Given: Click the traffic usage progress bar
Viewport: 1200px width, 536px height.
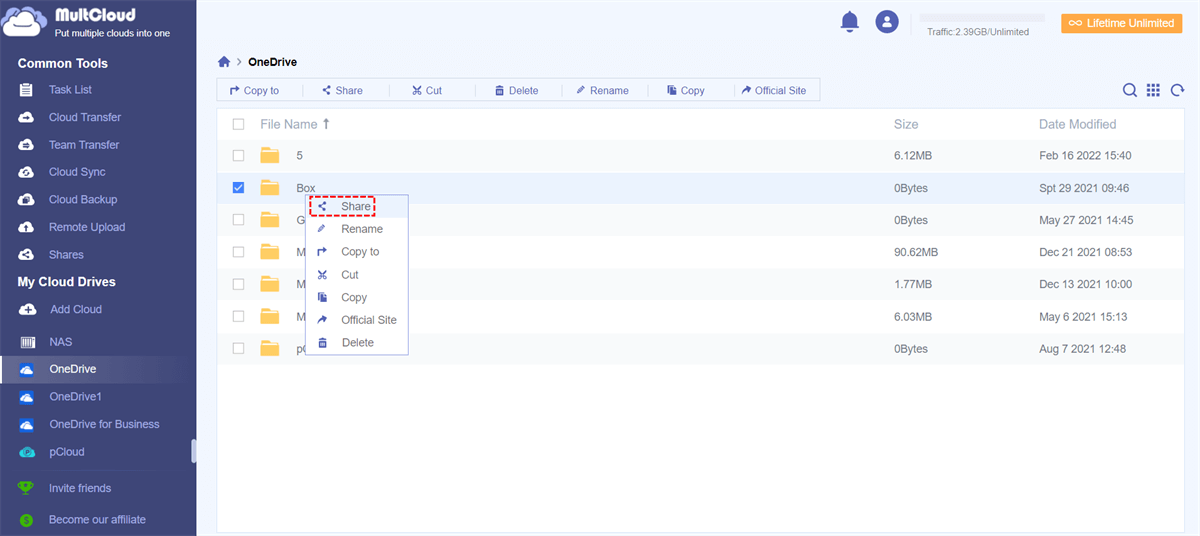Looking at the screenshot, I should point(982,18).
